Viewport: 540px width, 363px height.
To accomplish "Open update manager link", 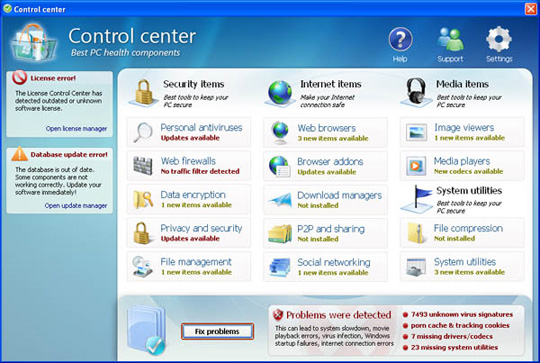I will tap(76, 206).
